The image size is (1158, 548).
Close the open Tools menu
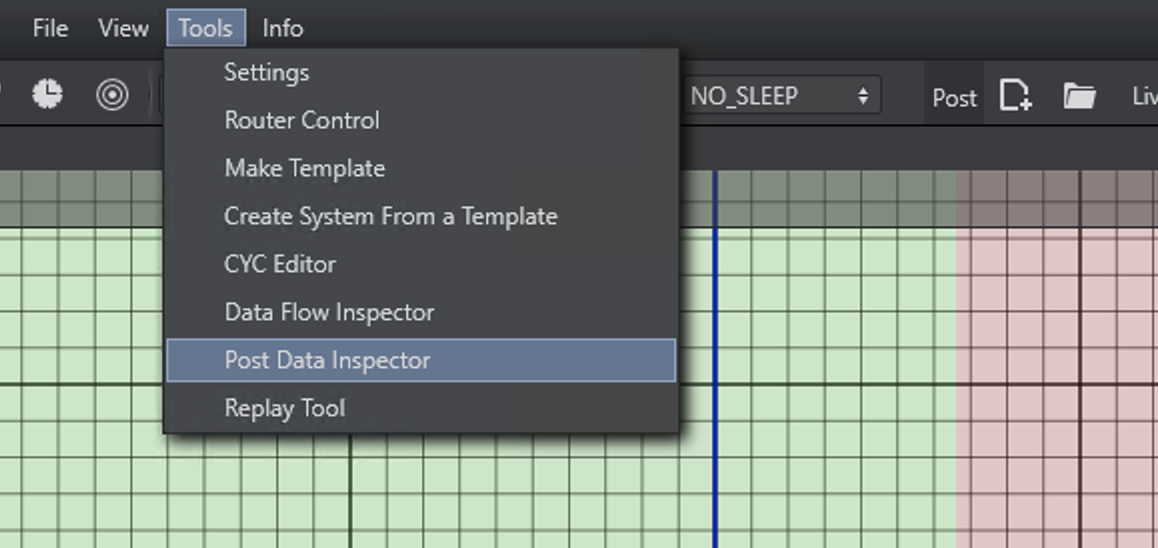point(206,28)
